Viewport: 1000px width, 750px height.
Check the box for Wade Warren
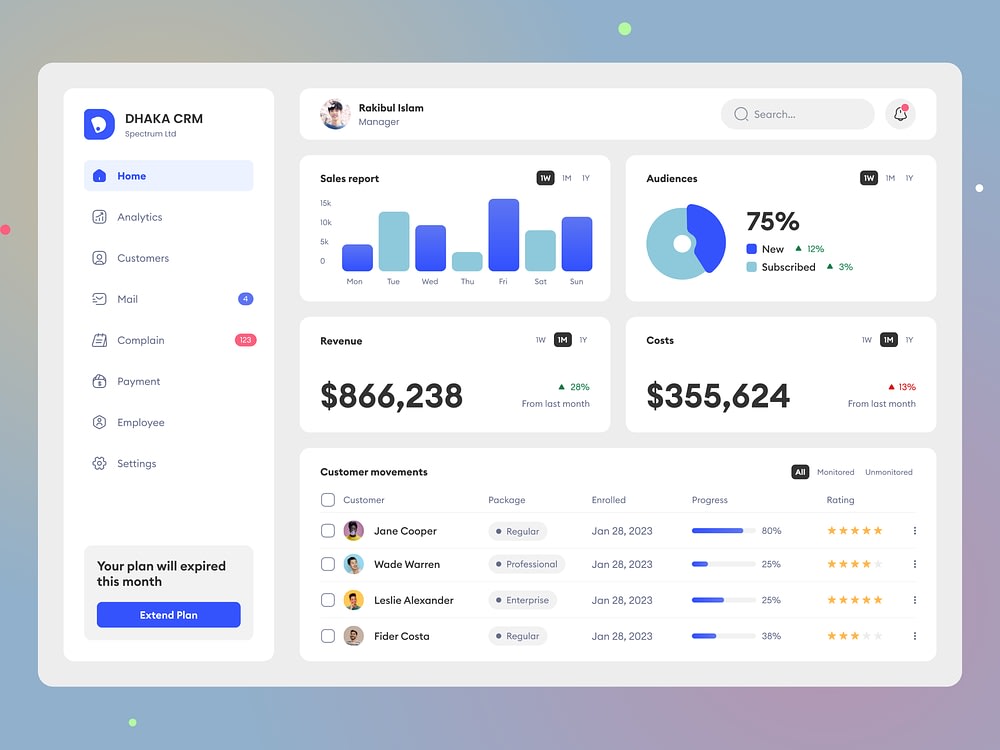pos(328,564)
